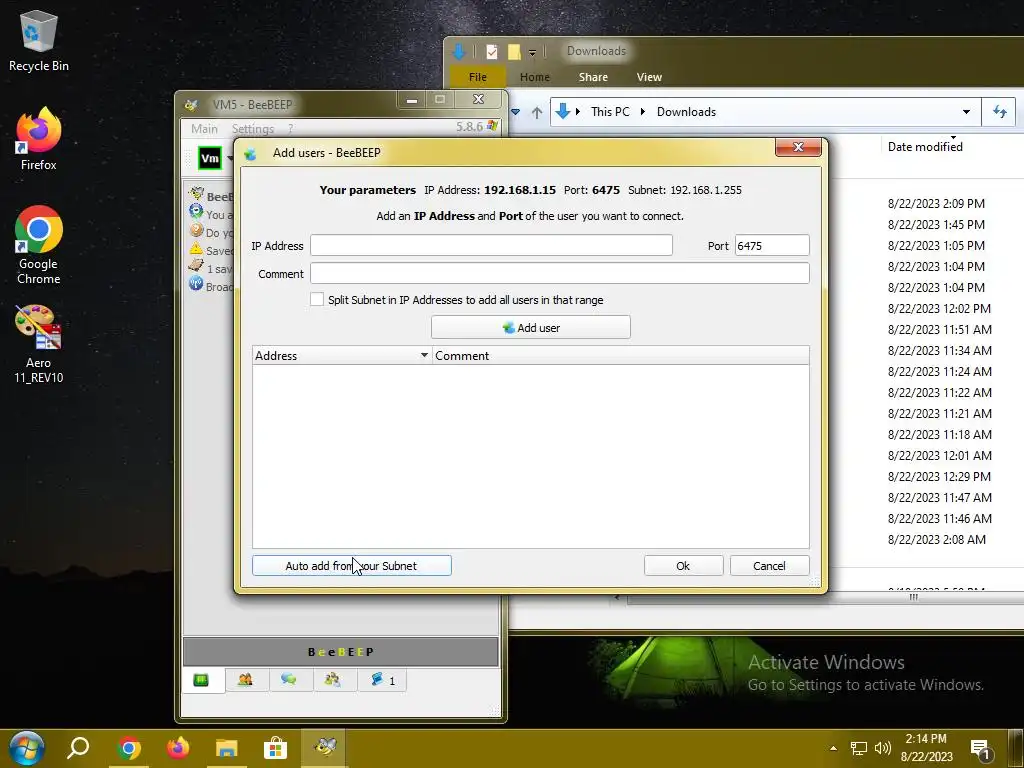Launch Firefox from desktop shortcut
Screen dimensions: 1024x768
[39, 138]
